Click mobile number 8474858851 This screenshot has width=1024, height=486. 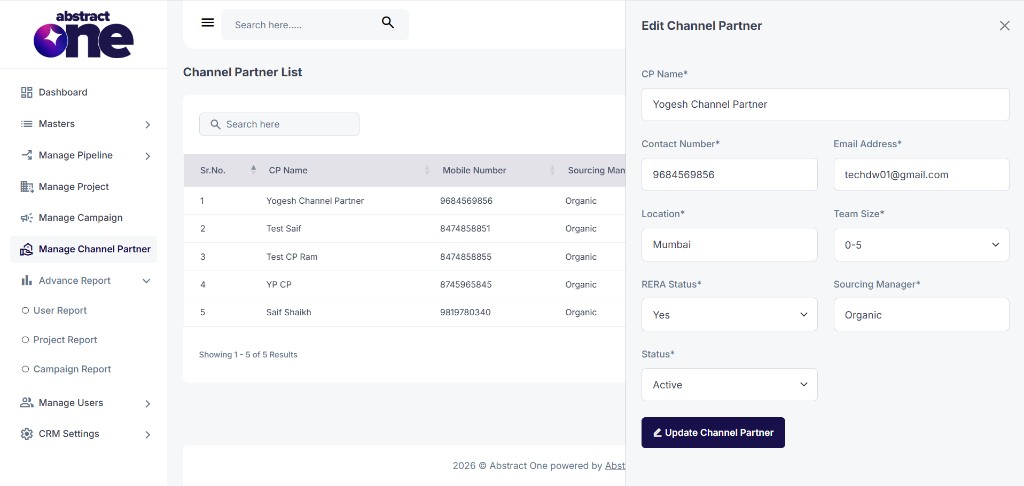pos(465,229)
